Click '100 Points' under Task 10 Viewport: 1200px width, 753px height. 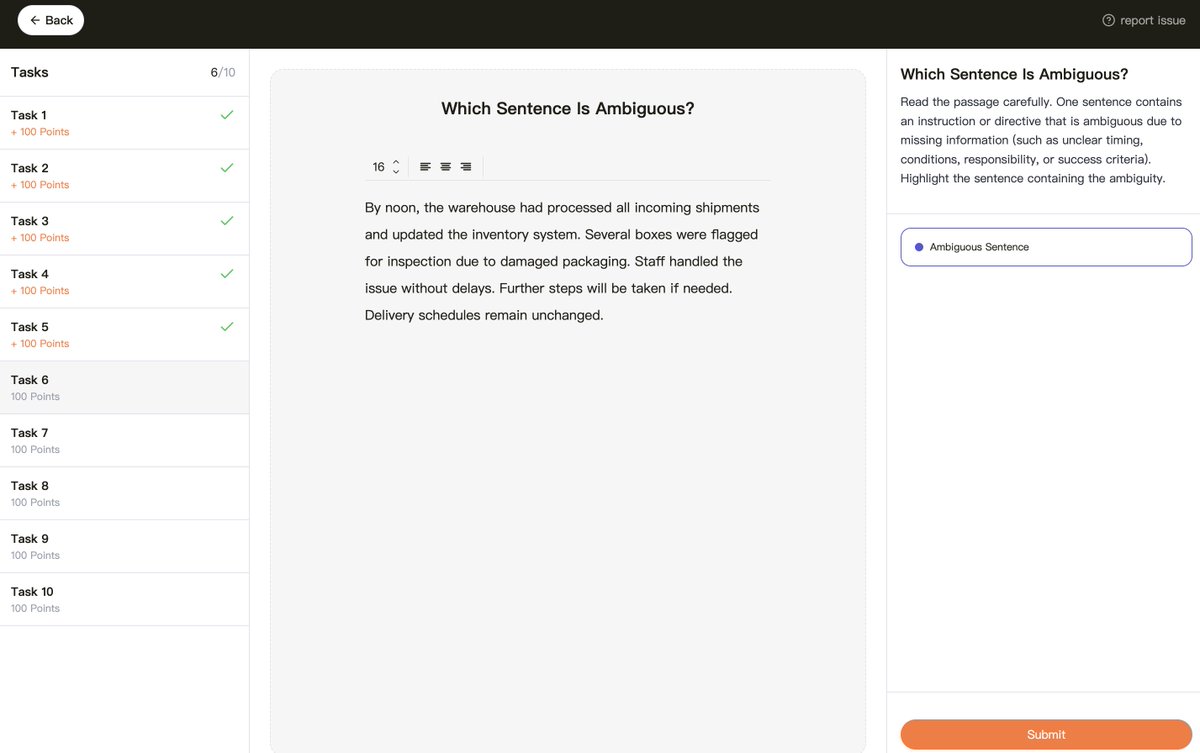pos(35,609)
